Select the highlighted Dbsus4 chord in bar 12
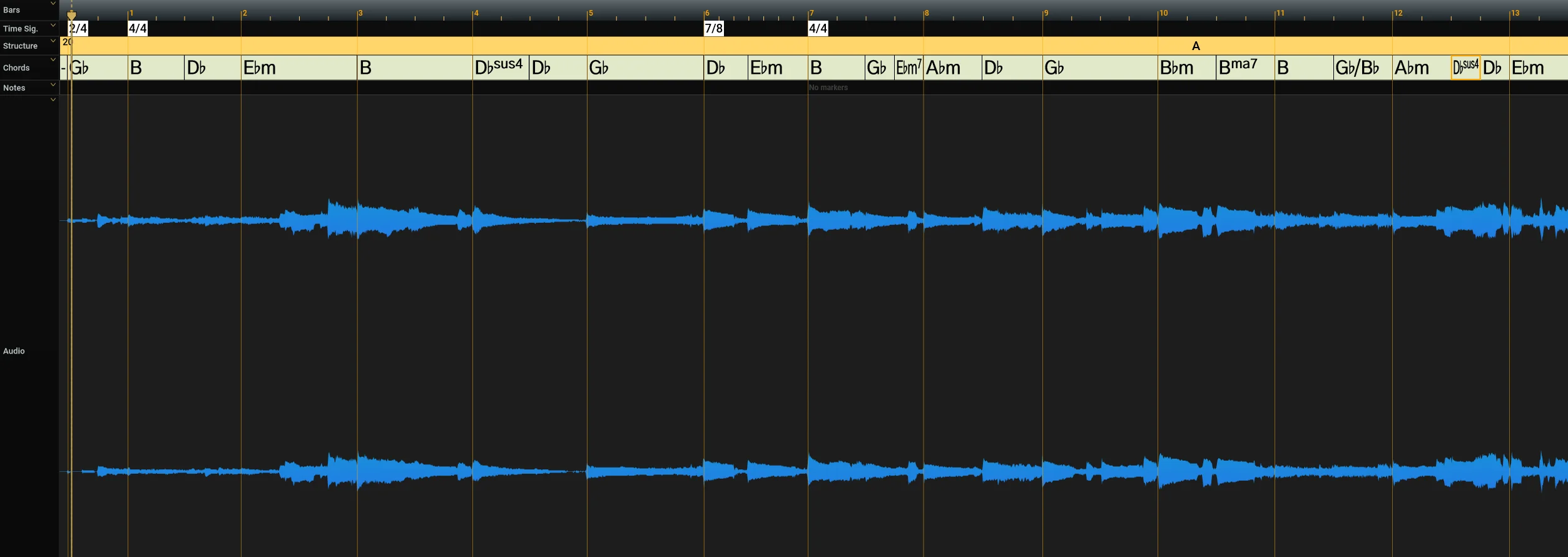The height and width of the screenshot is (557, 1568). (1465, 68)
